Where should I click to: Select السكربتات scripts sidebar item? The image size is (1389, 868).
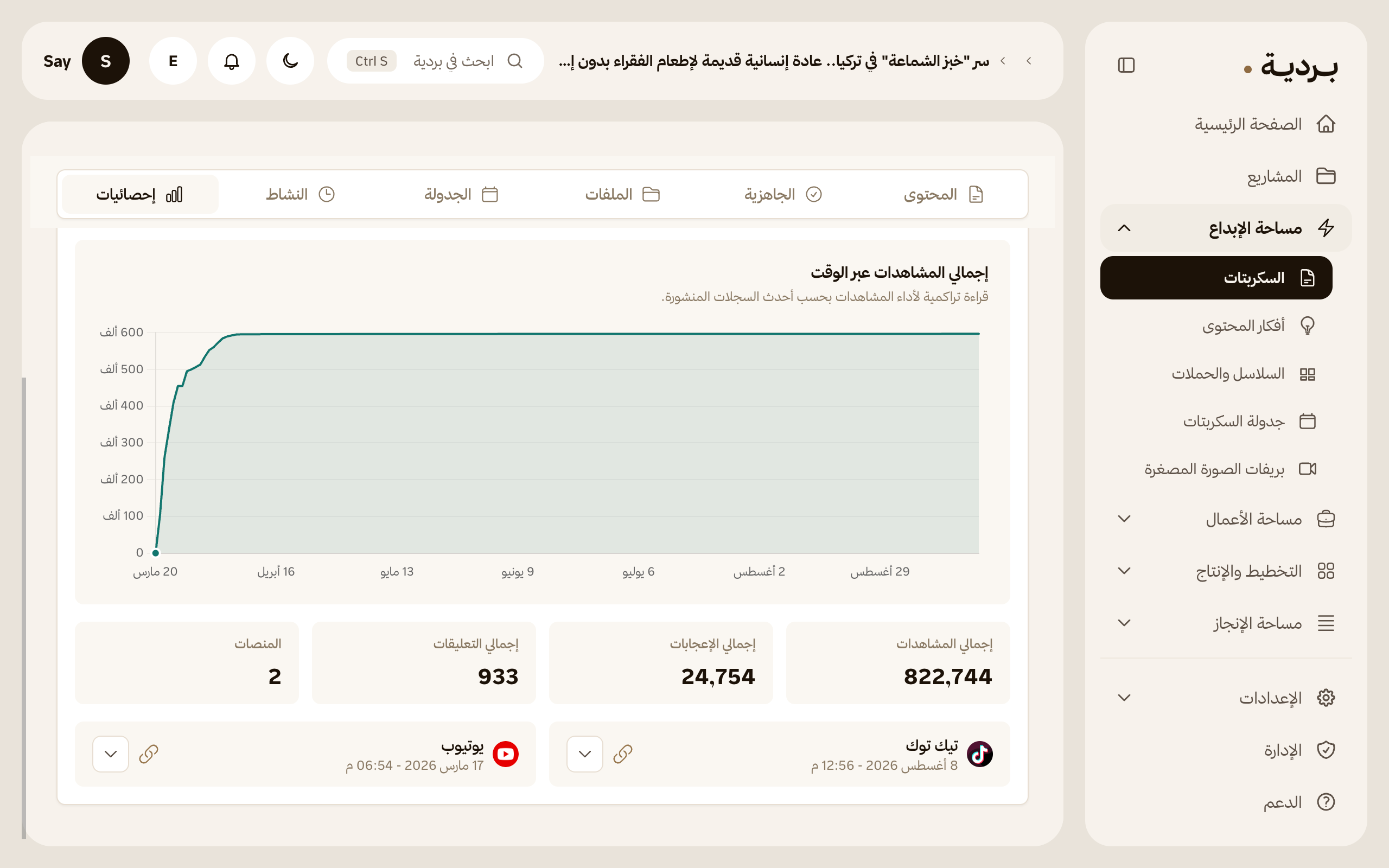click(x=1216, y=278)
